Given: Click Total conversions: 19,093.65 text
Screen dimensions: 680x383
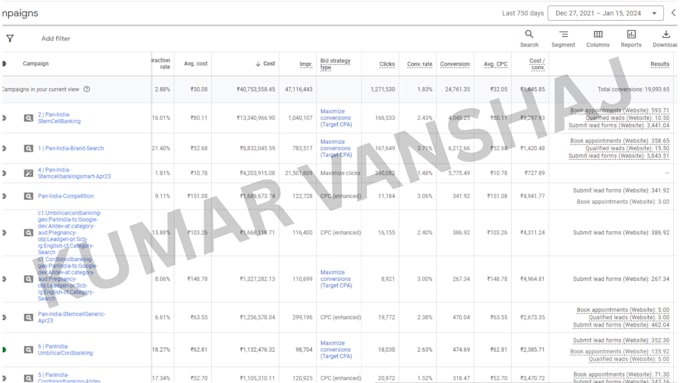Looking at the screenshot, I should pyautogui.click(x=634, y=89).
